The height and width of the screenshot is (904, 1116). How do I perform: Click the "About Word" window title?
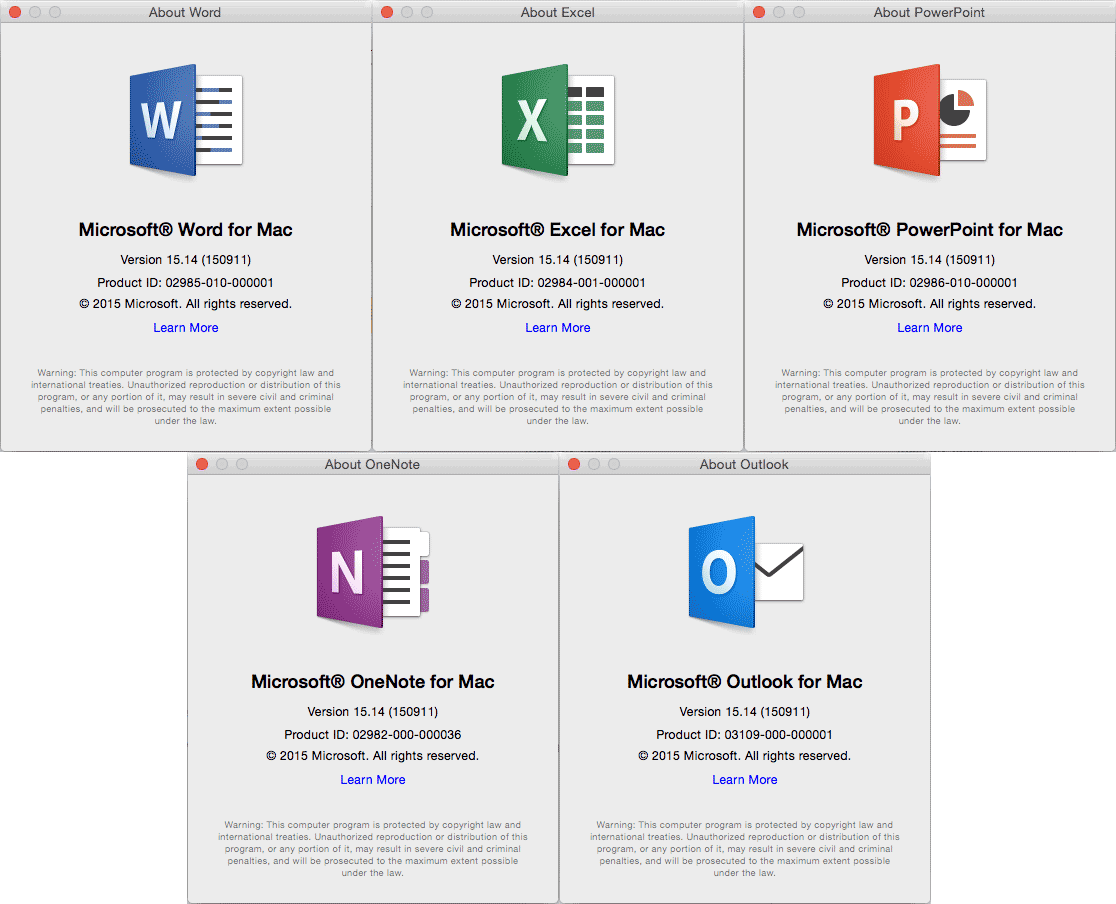[x=185, y=12]
